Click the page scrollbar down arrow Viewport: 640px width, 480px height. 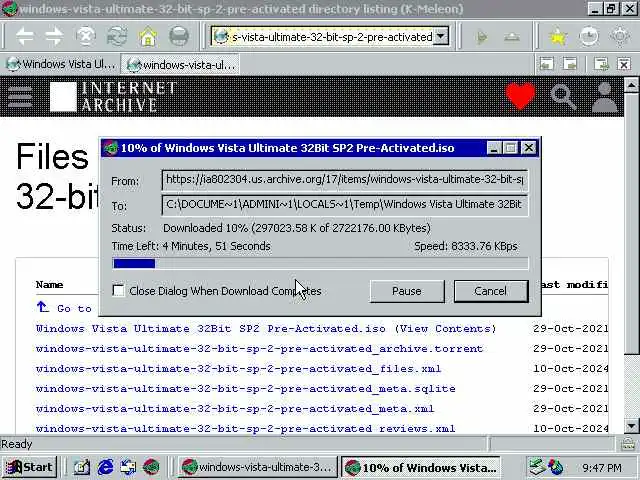point(631,427)
